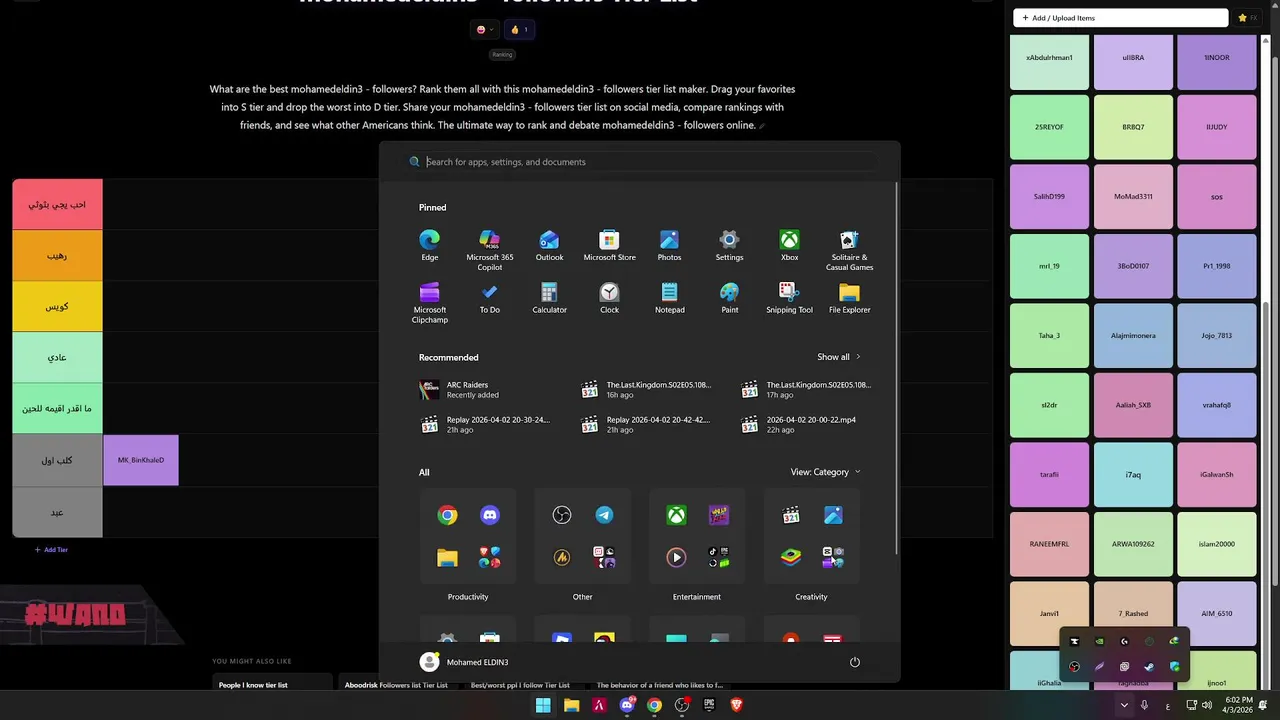Click the thumbs up like button
The image size is (1280, 720).
coord(519,29)
